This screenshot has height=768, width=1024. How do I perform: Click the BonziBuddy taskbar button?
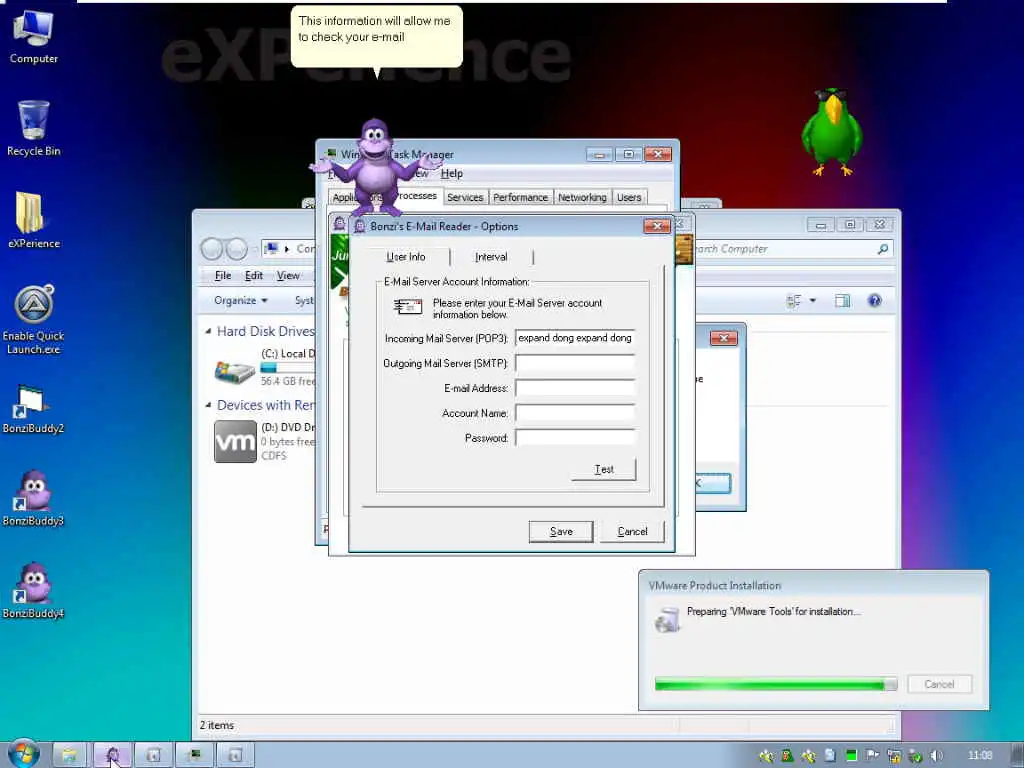112,755
